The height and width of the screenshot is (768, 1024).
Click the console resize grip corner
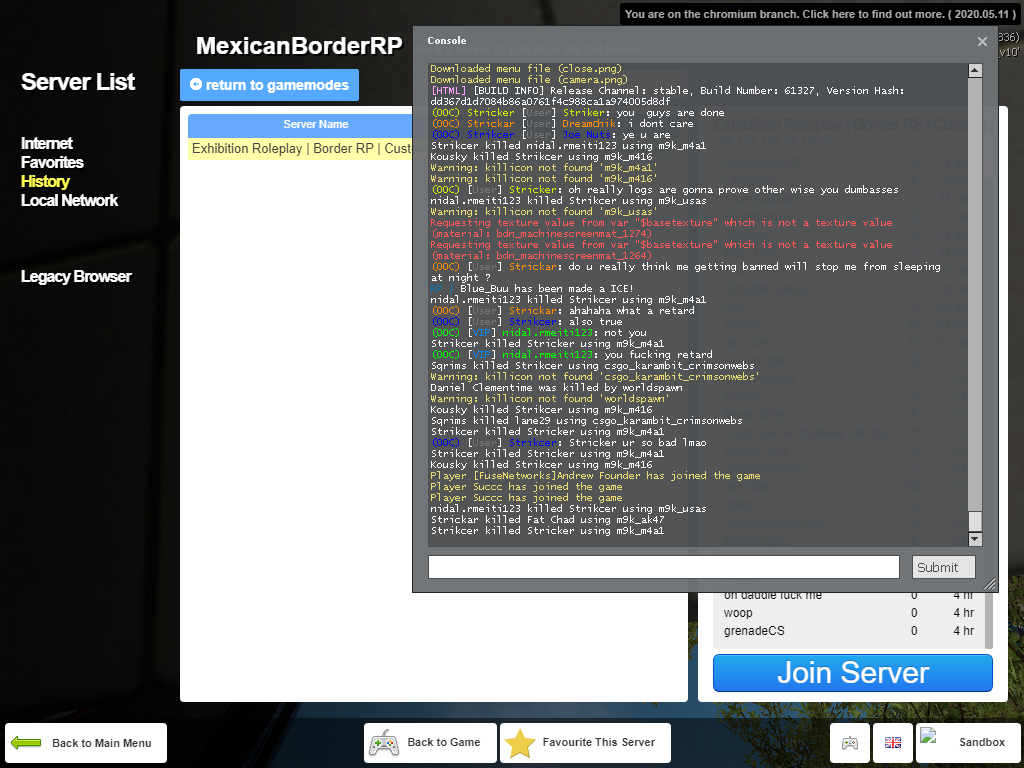tap(990, 584)
